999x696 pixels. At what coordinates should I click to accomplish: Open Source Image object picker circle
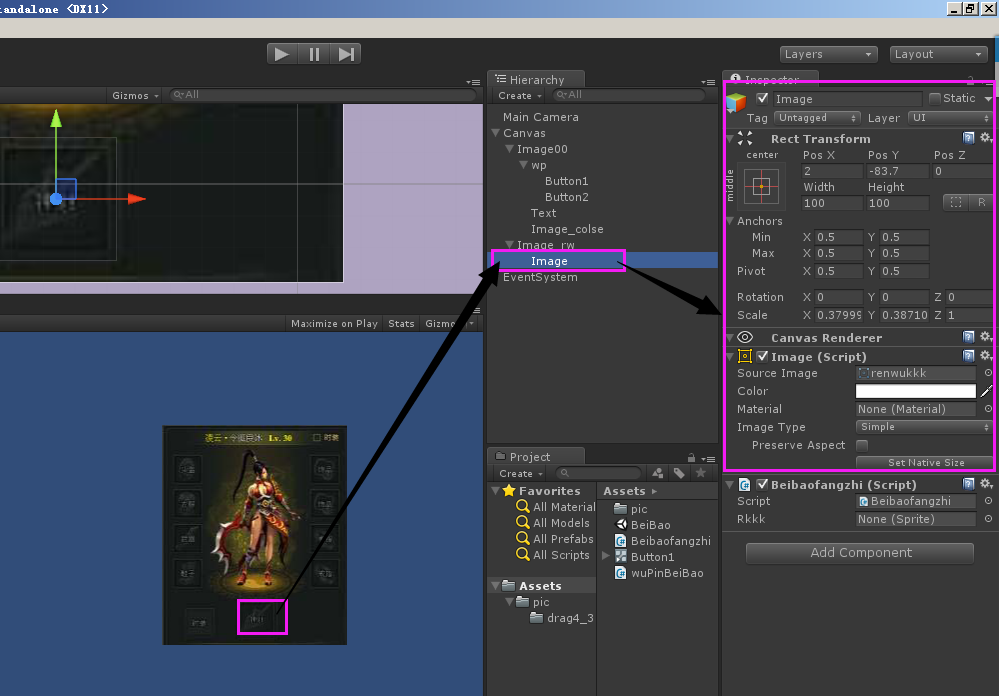coord(988,373)
